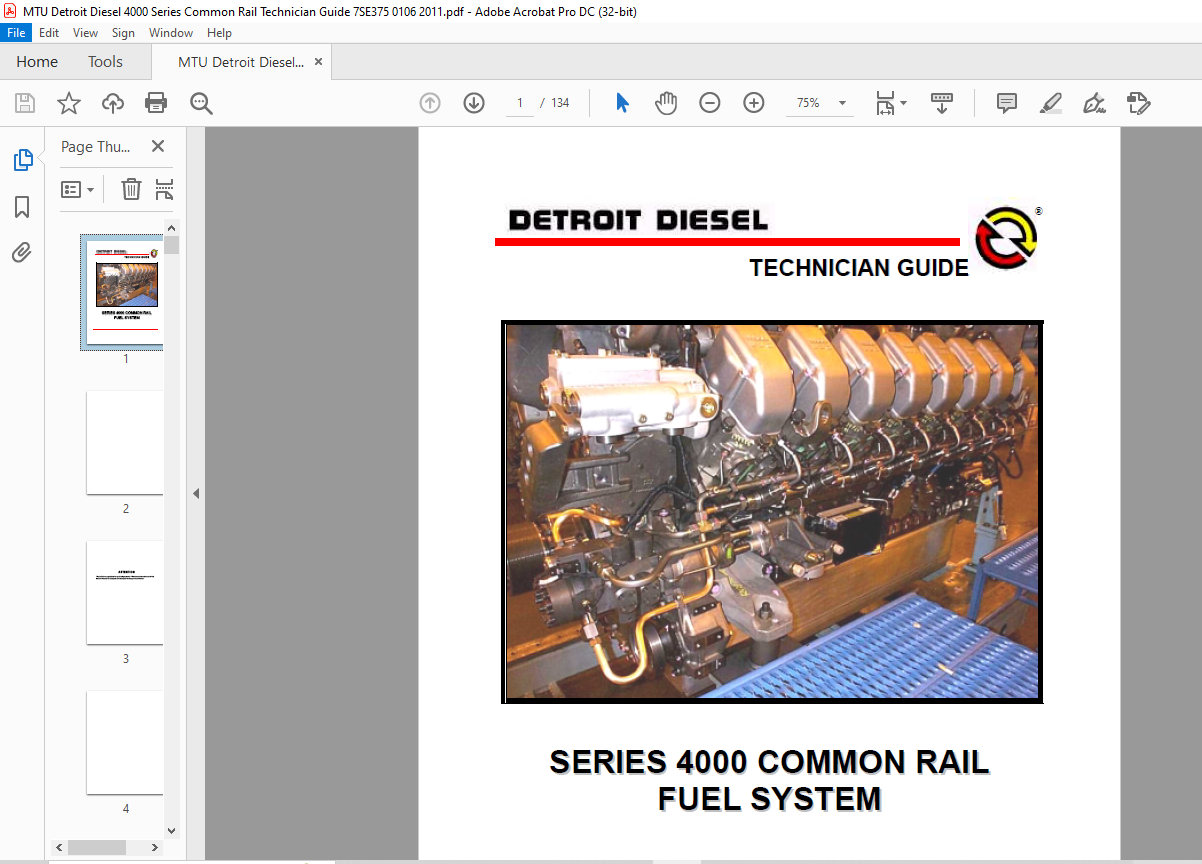This screenshot has width=1202, height=864.
Task: Open the Help menu
Action: (x=219, y=33)
